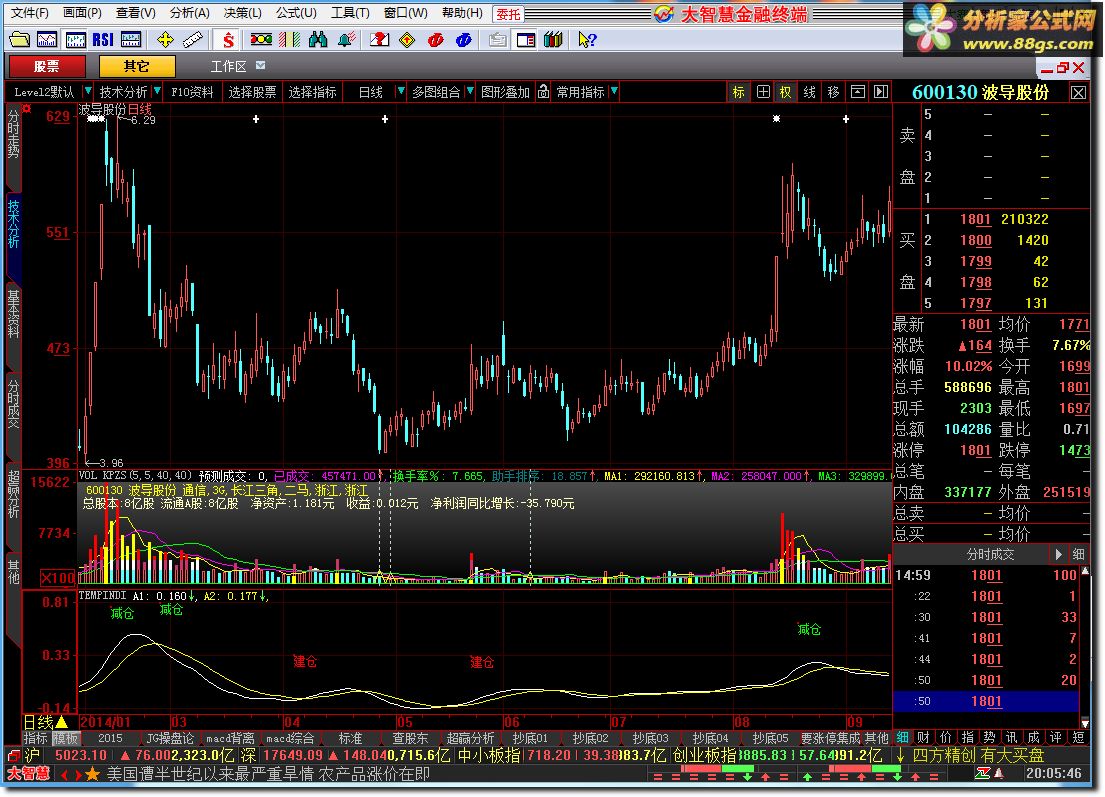Toggle the 移 move button
Image resolution: width=1105 pixels, height=797 pixels.
pyautogui.click(x=834, y=92)
